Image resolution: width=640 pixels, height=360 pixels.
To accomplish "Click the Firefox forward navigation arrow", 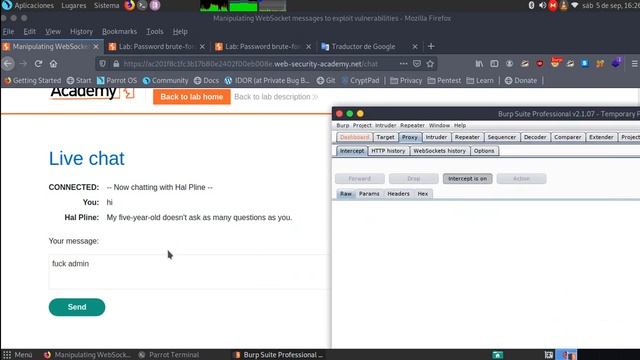I will [x=23, y=64].
